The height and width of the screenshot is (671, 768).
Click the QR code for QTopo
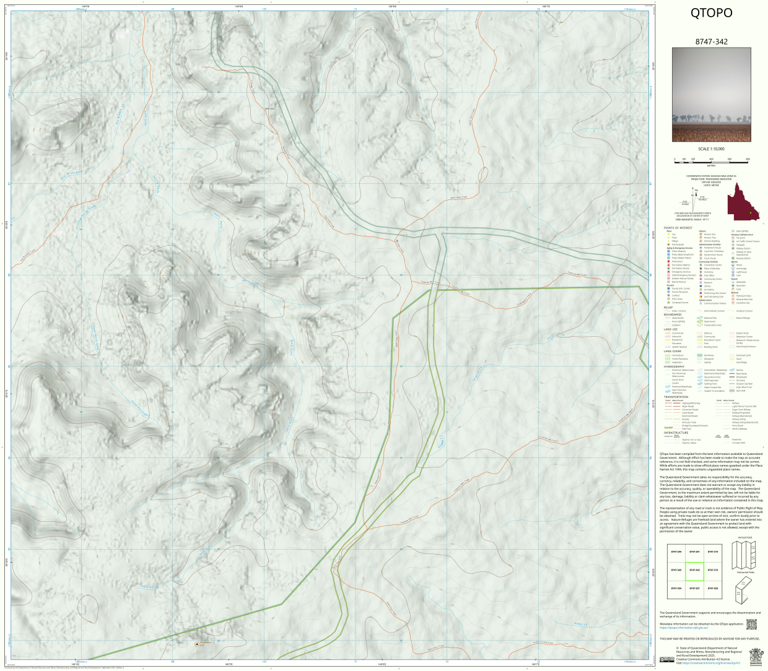[x=751, y=624]
